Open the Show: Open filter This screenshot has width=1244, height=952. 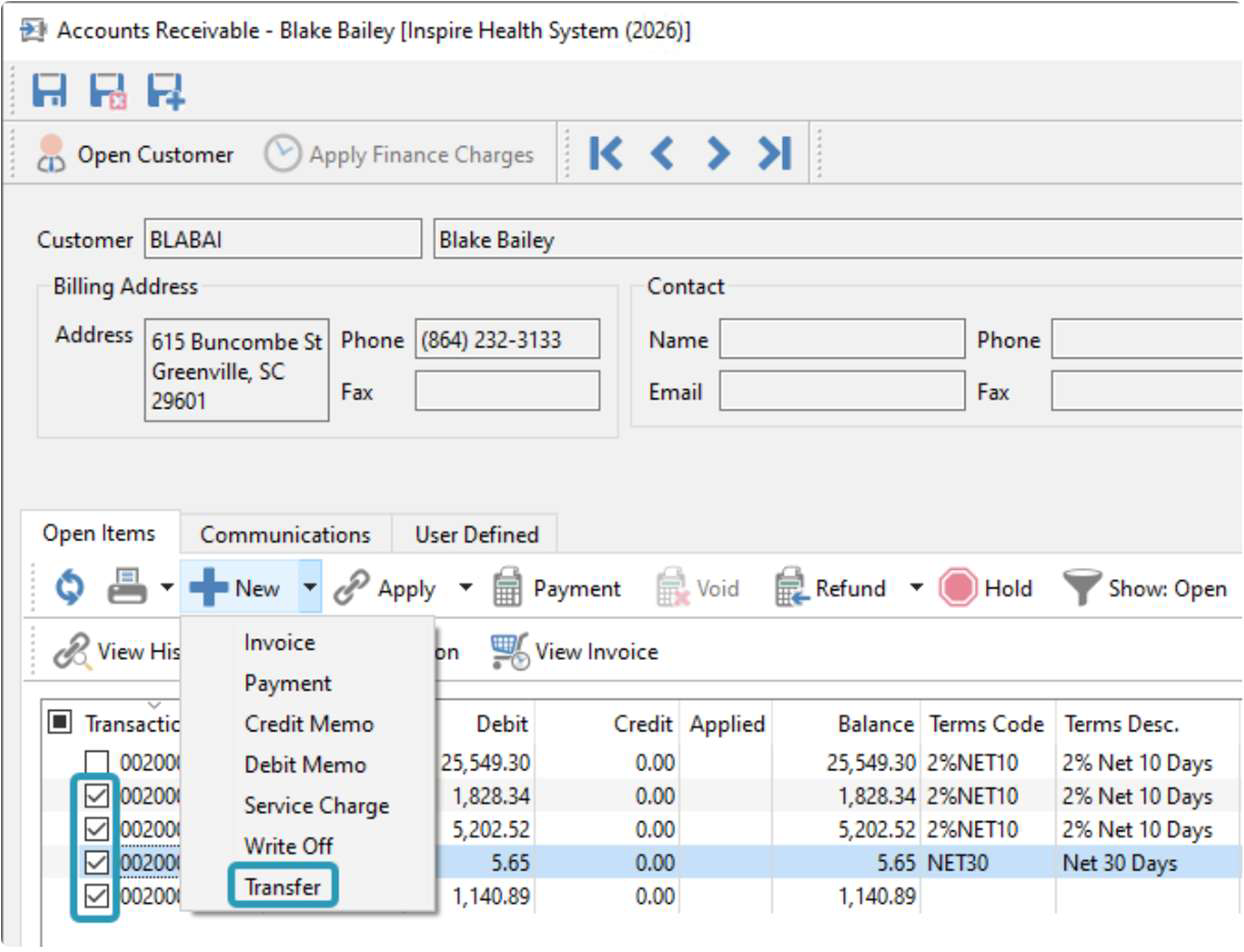[1145, 588]
